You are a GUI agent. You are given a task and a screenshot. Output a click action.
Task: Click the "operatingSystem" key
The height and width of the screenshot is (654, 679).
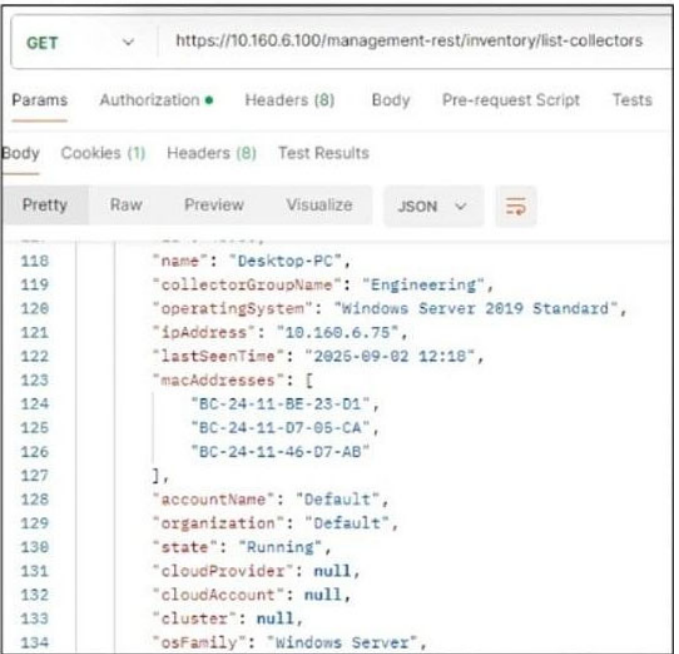(233, 309)
